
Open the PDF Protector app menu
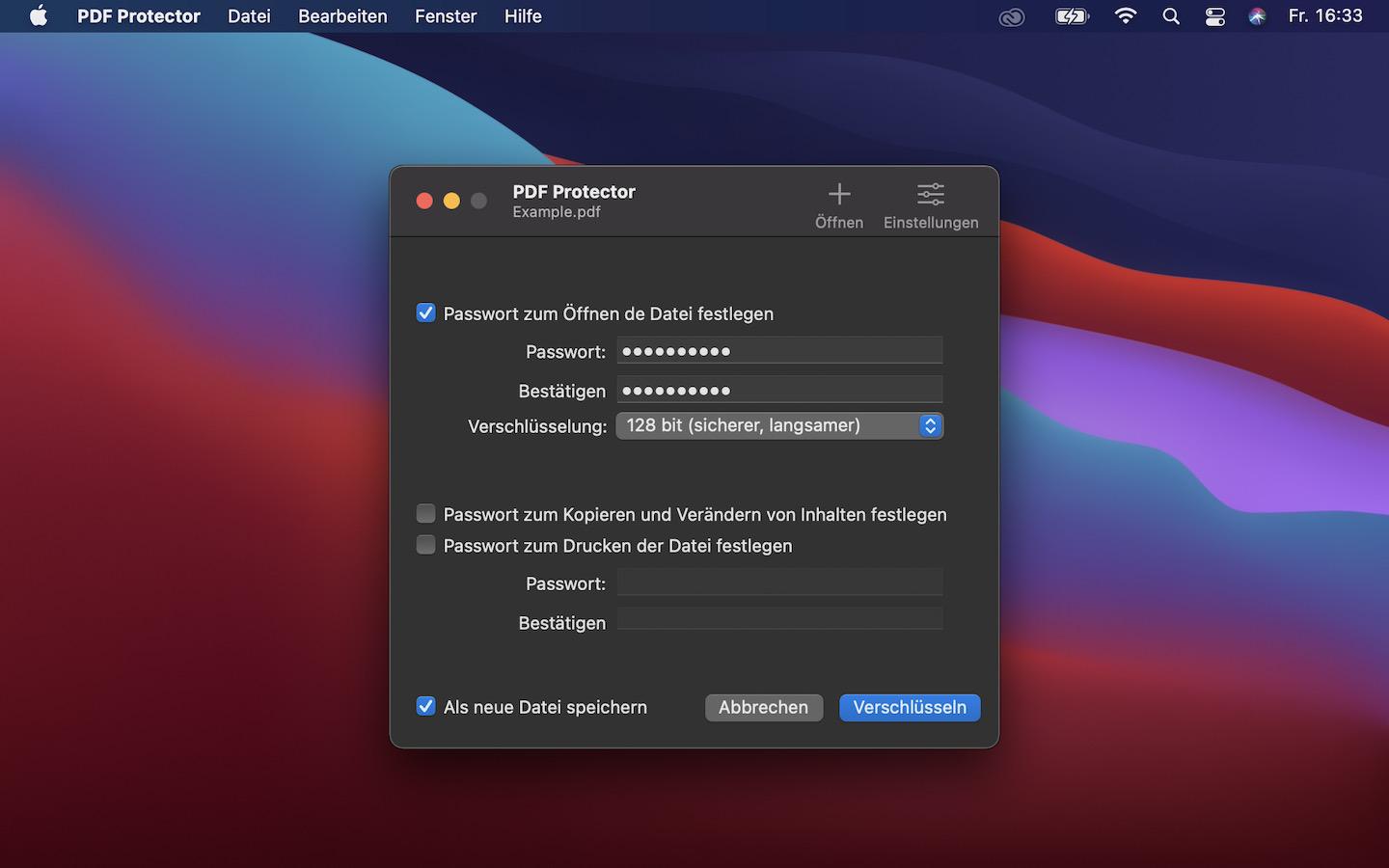tap(139, 16)
